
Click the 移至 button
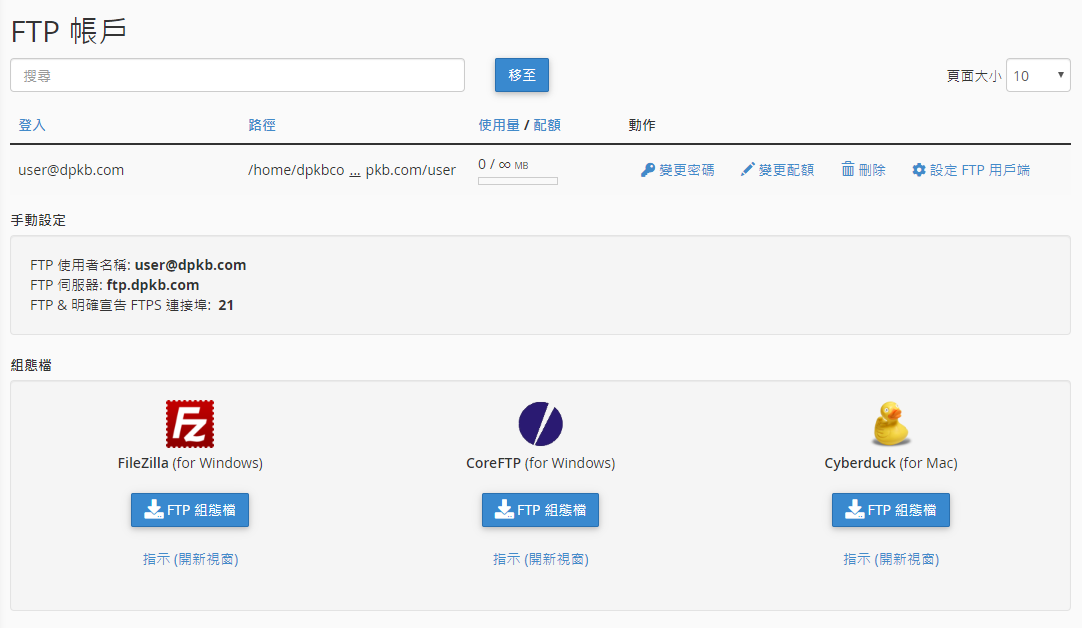(521, 74)
